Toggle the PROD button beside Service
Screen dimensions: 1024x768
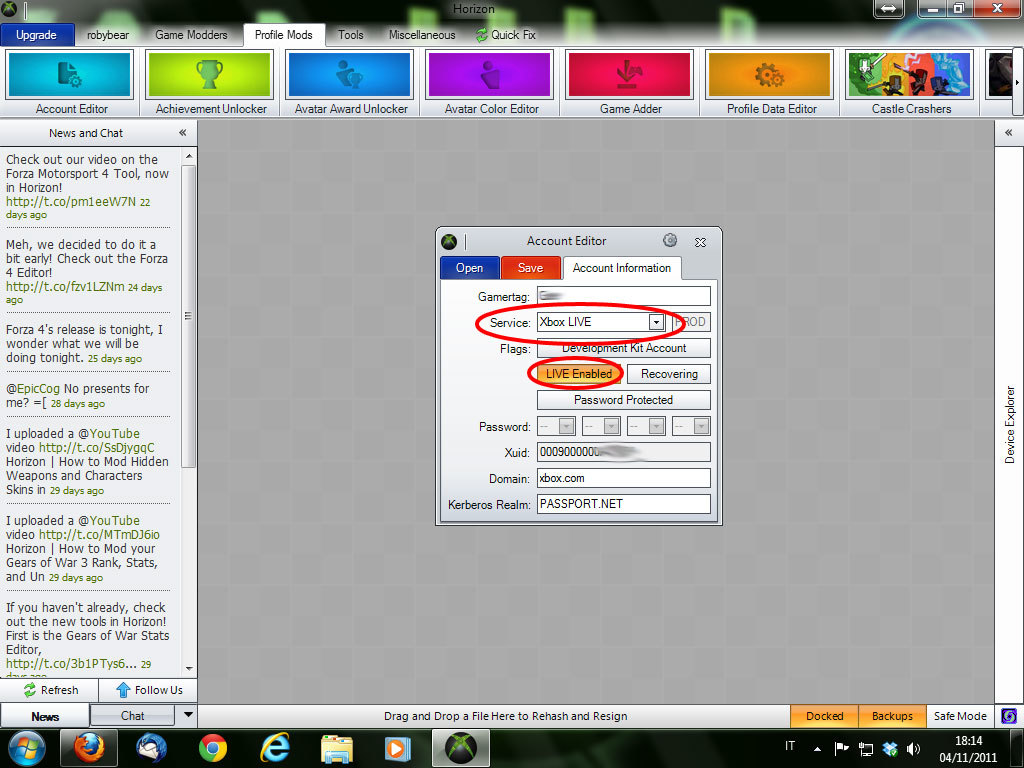point(690,322)
